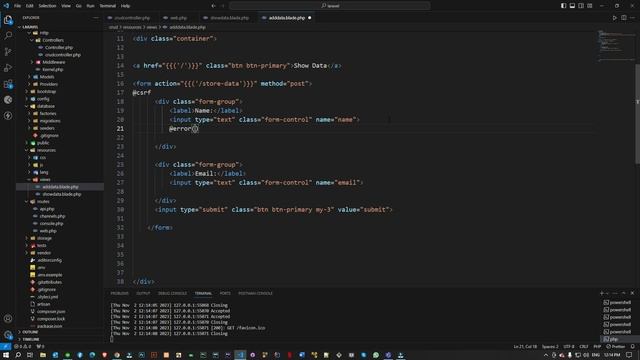The width and height of the screenshot is (640, 360).
Task: Open the Extensions view
Action: [x=8, y=84]
